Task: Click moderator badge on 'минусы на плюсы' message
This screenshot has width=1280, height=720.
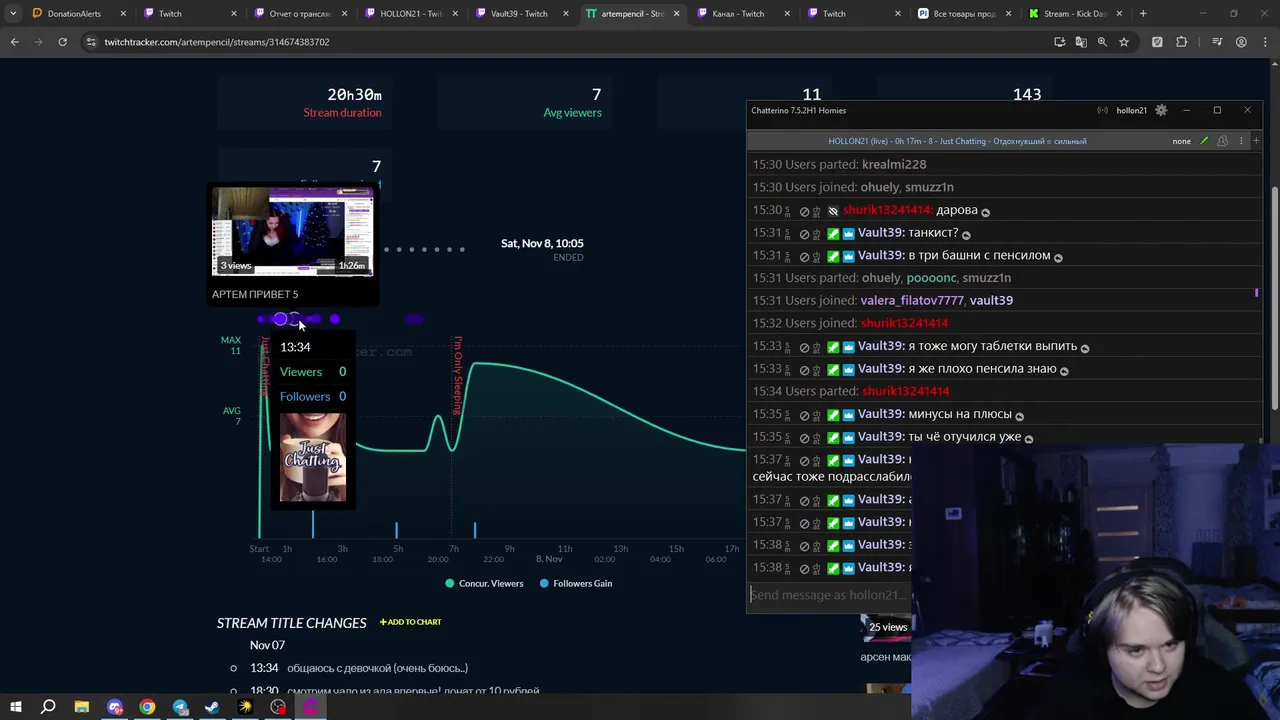Action: [x=833, y=414]
